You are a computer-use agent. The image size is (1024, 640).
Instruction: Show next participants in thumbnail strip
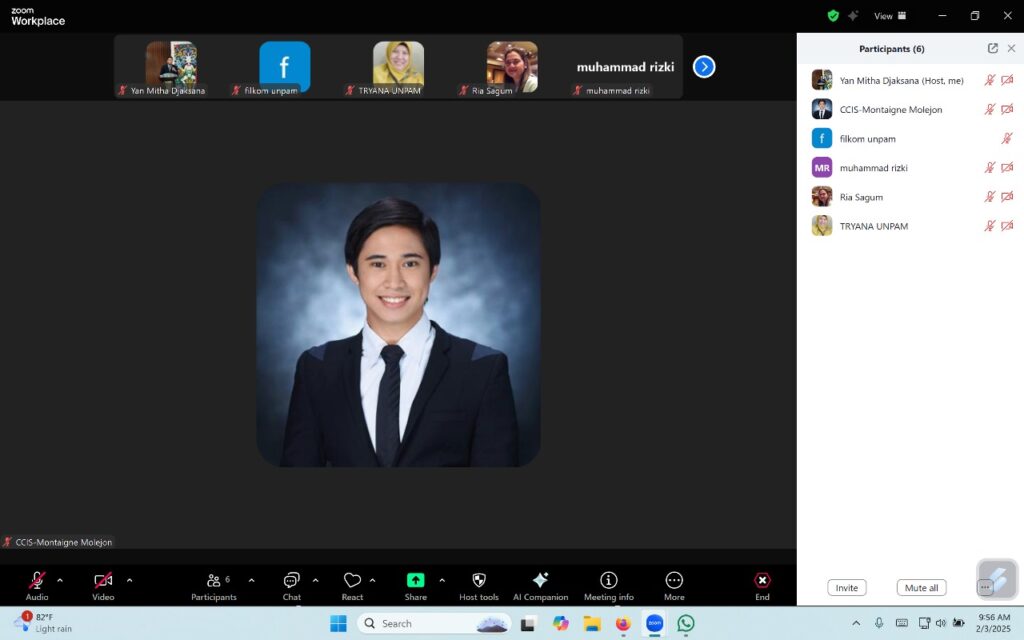coord(704,67)
